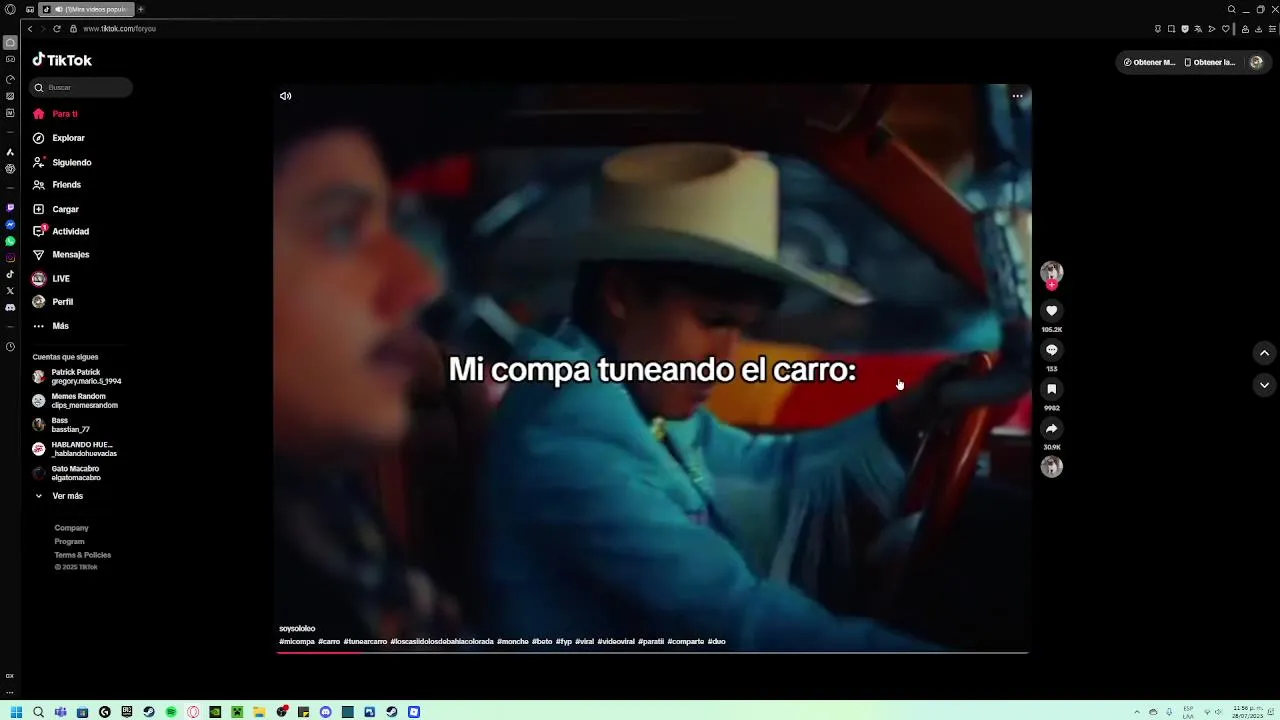
Task: Go to the previous video with the up chevron
Action: click(x=1264, y=353)
